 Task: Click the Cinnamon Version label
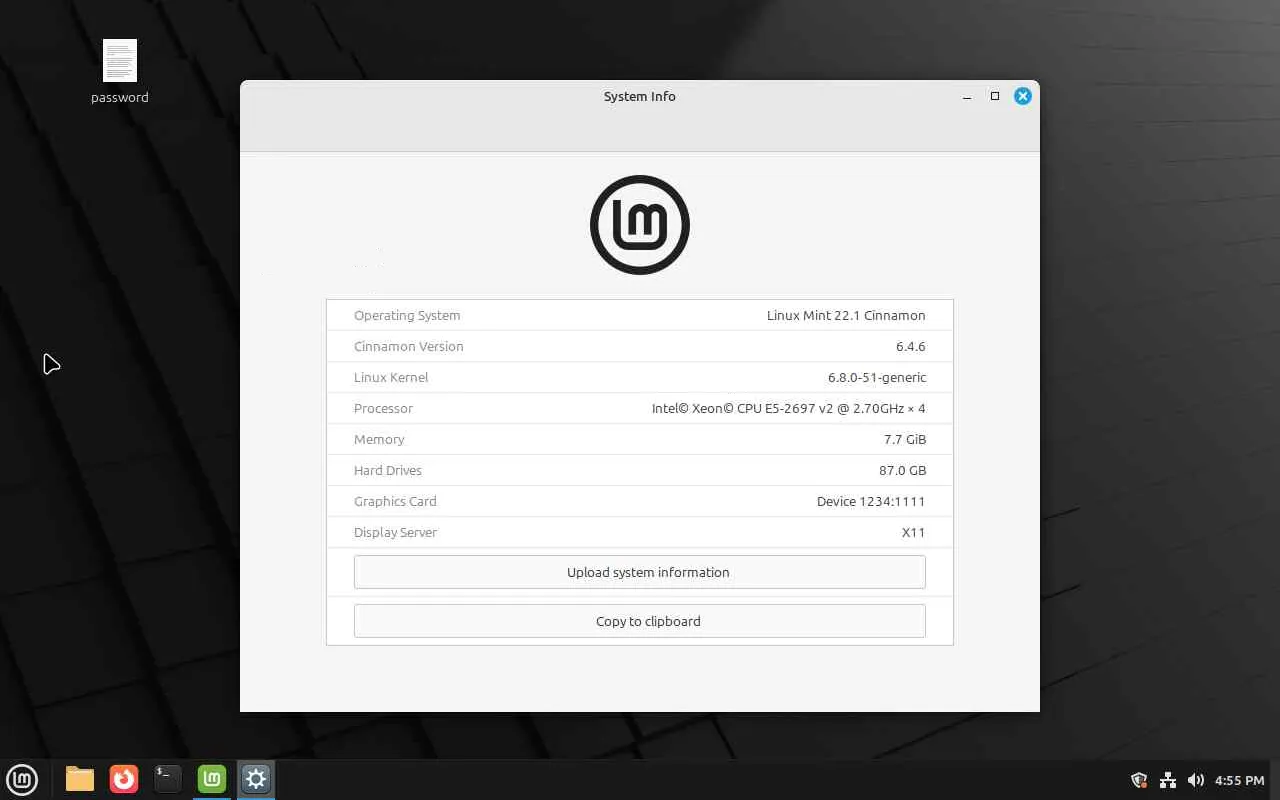(x=409, y=346)
